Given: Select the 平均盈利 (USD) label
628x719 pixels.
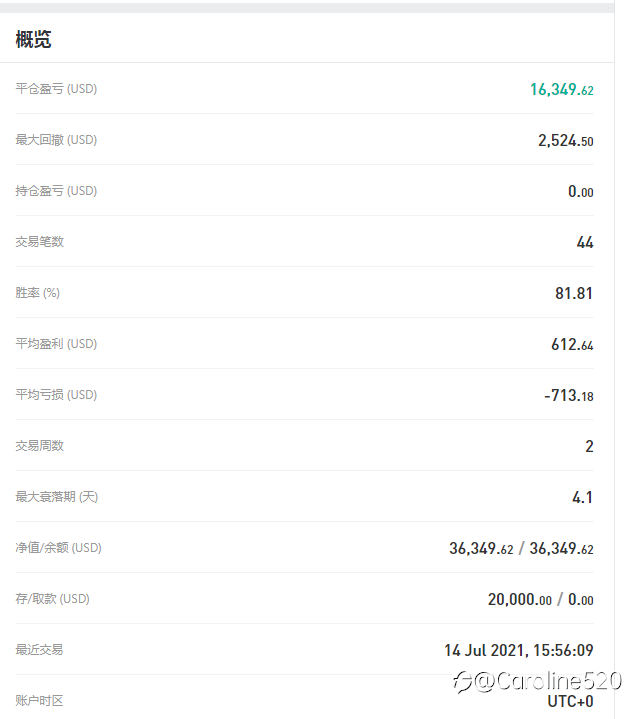Looking at the screenshot, I should pos(56,343).
